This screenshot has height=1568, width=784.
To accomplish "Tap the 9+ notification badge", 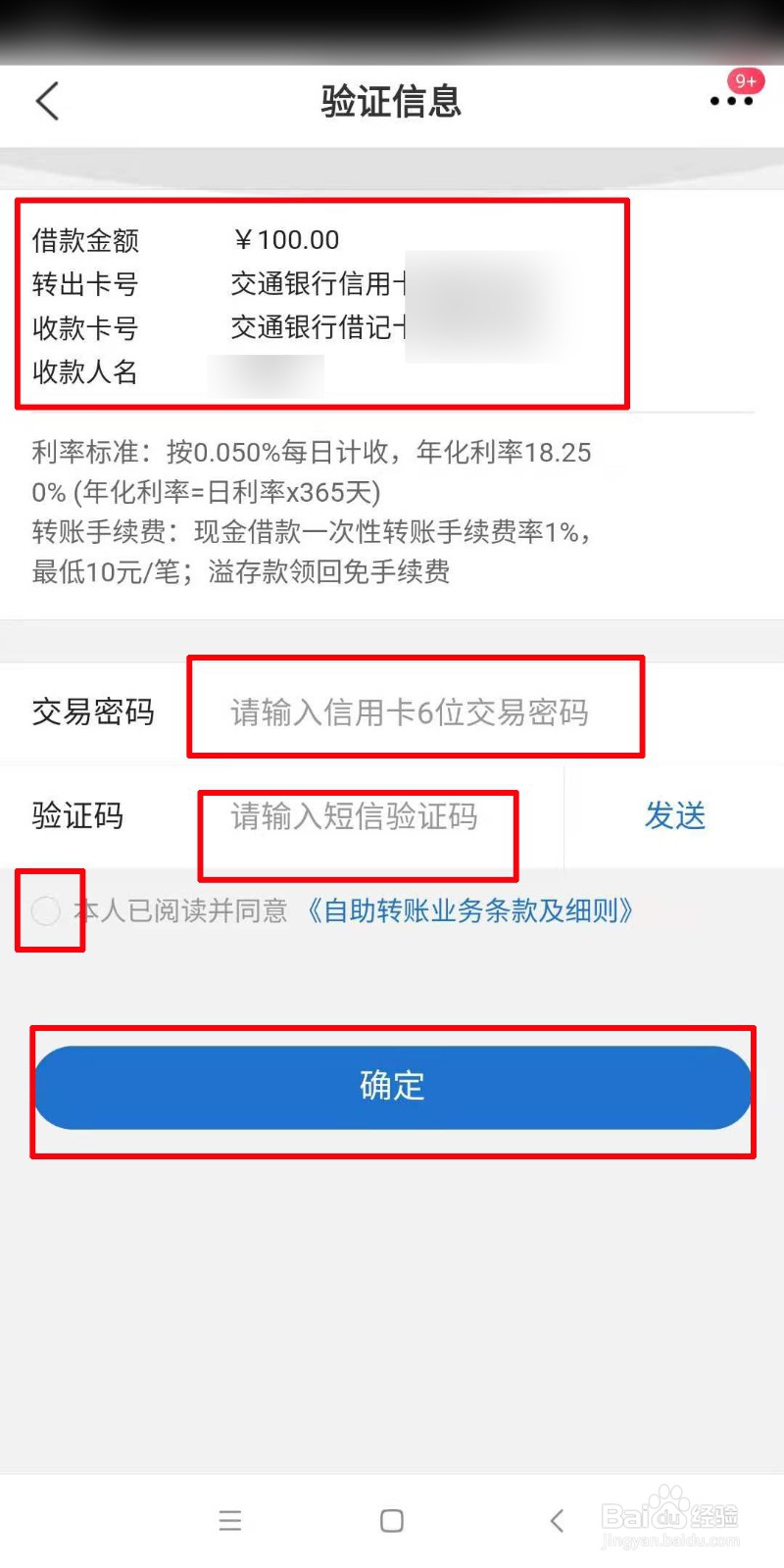I will (x=746, y=80).
